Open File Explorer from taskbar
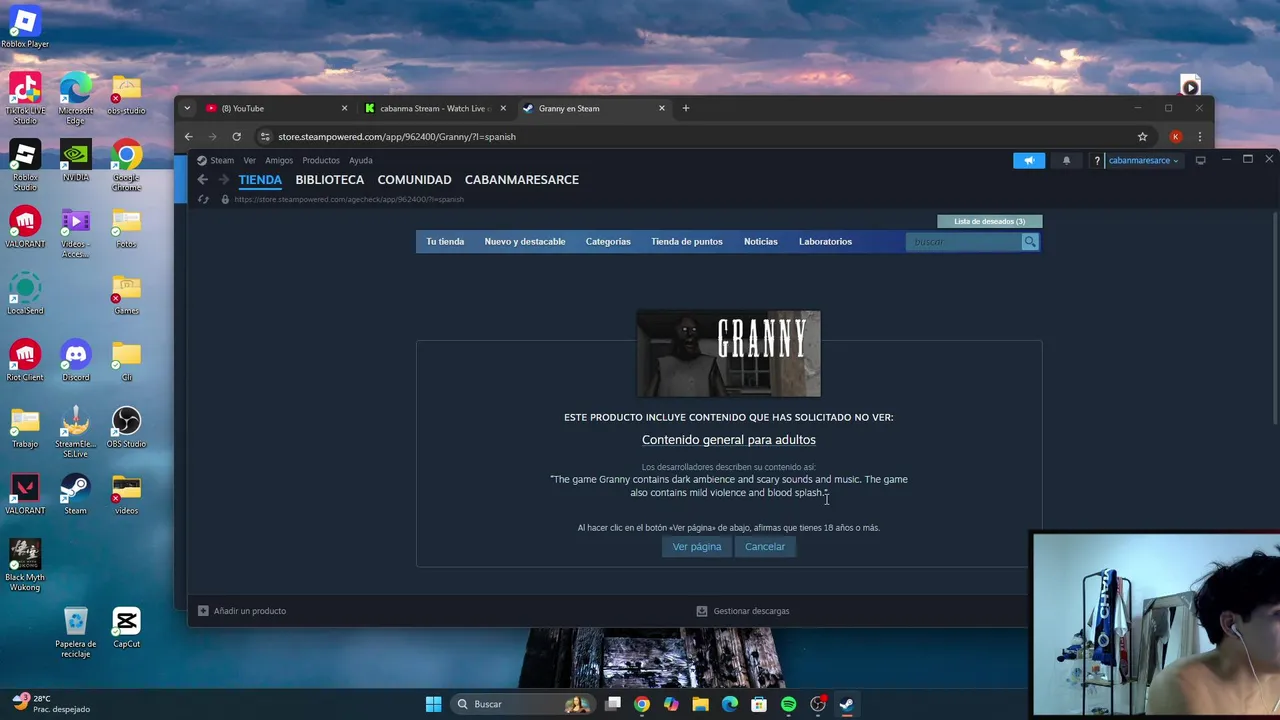 (700, 704)
